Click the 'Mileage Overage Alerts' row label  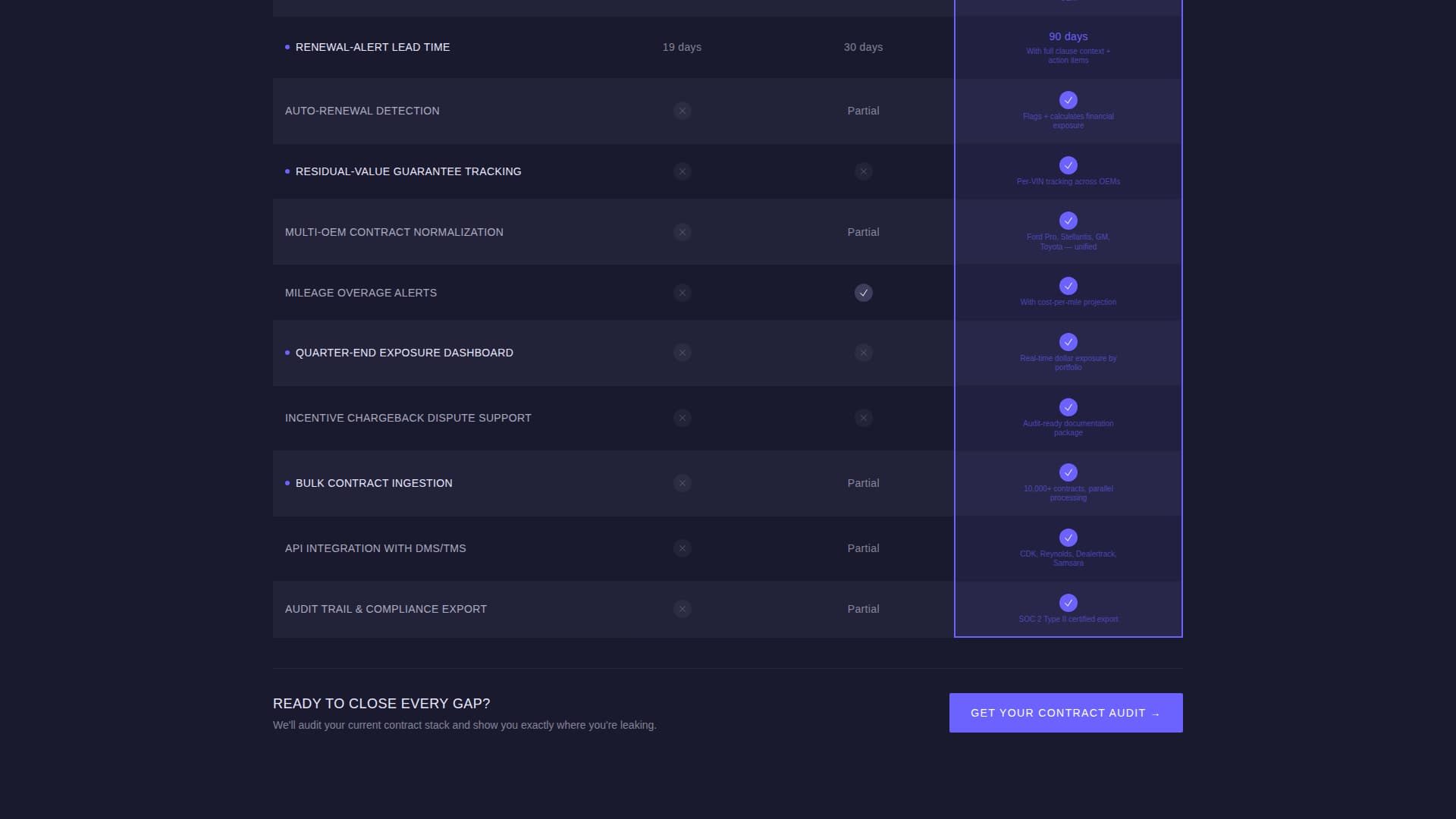(360, 293)
